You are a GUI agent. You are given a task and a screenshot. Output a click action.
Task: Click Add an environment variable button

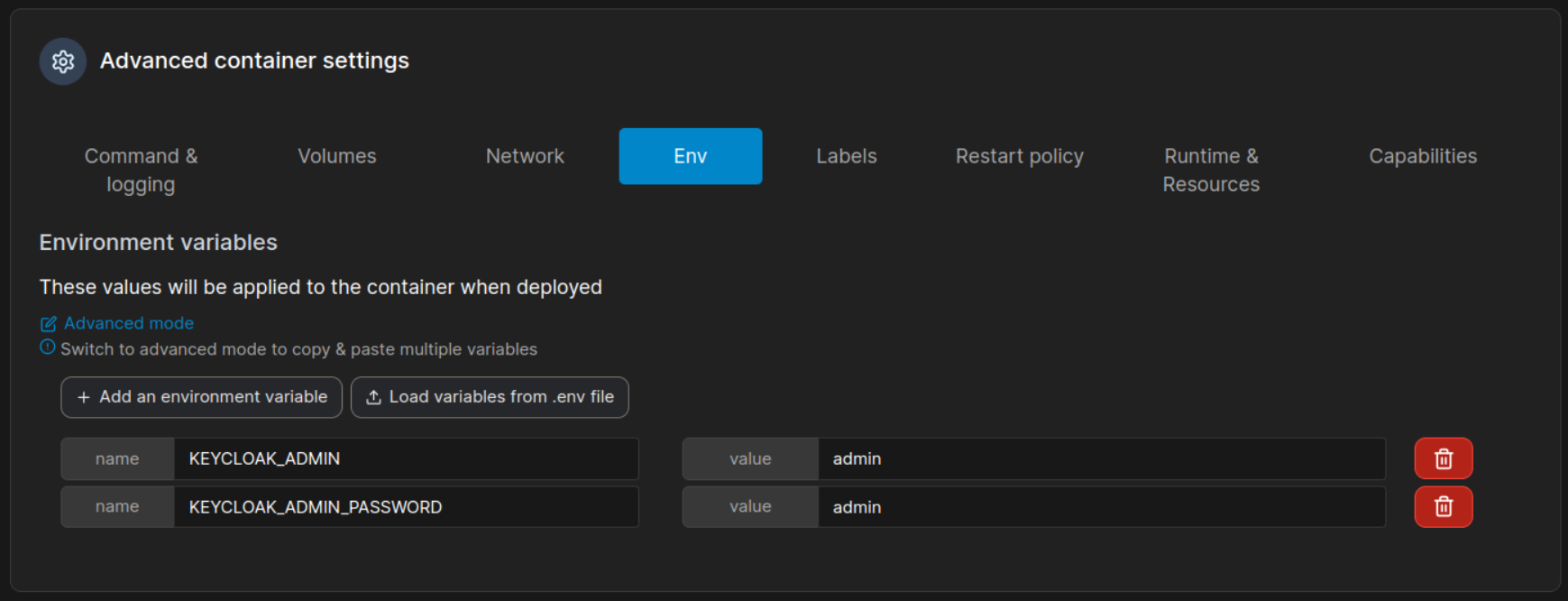[x=201, y=397]
